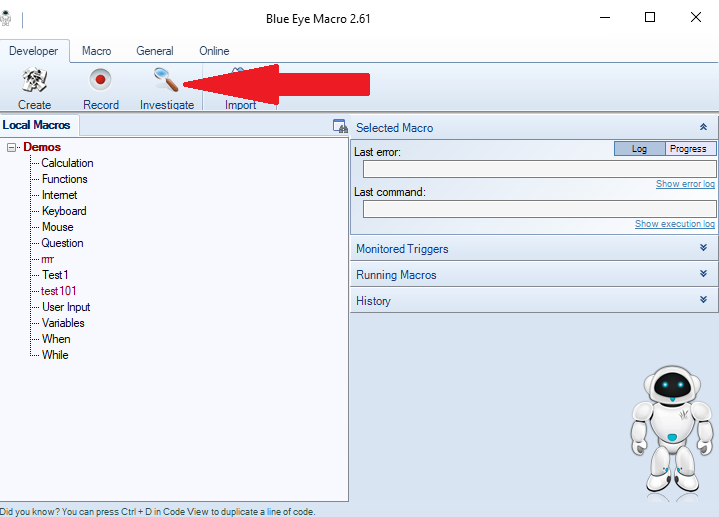Viewport: 719px width, 517px height.
Task: Switch to the Developer tab
Action: [x=33, y=51]
